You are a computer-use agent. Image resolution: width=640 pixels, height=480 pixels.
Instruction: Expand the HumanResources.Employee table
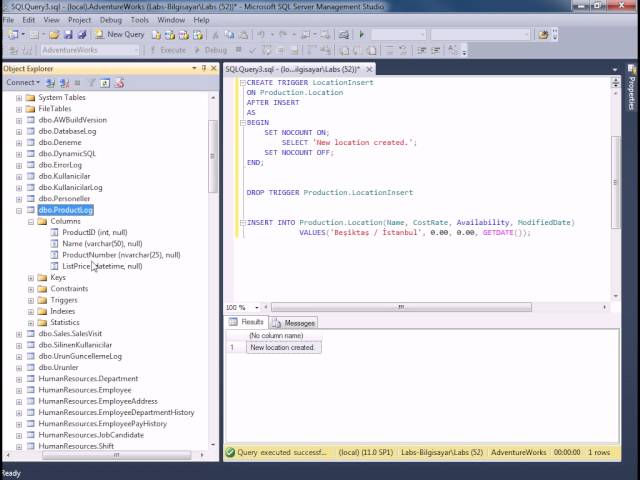tap(19, 391)
